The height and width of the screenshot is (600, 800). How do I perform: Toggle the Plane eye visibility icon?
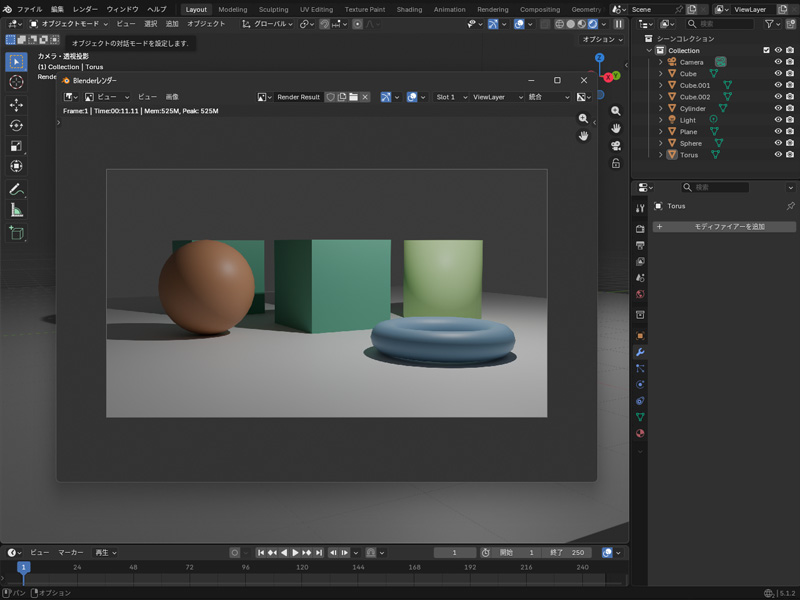[778, 132]
